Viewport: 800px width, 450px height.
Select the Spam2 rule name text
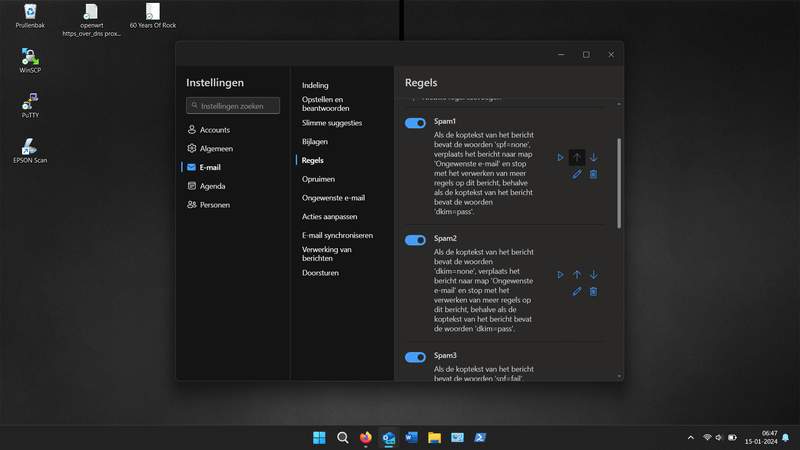445,238
